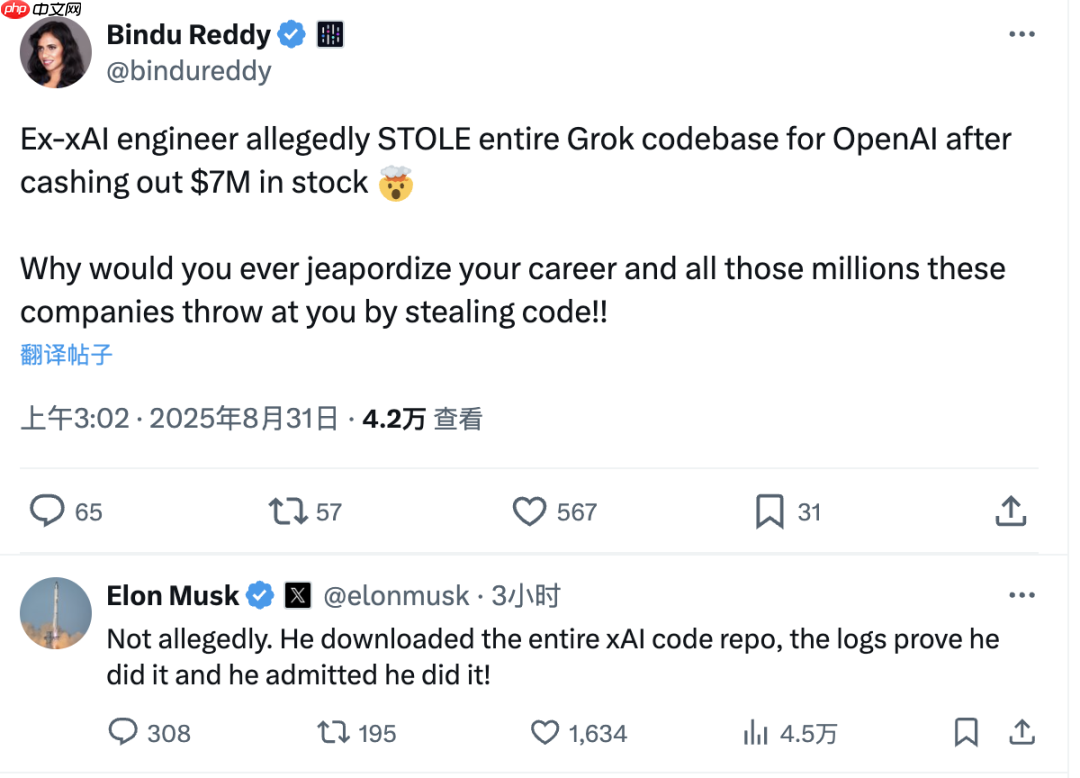1080x778 pixels.
Task: Click the X affiliation badge next to elonmusk
Action: [296, 594]
